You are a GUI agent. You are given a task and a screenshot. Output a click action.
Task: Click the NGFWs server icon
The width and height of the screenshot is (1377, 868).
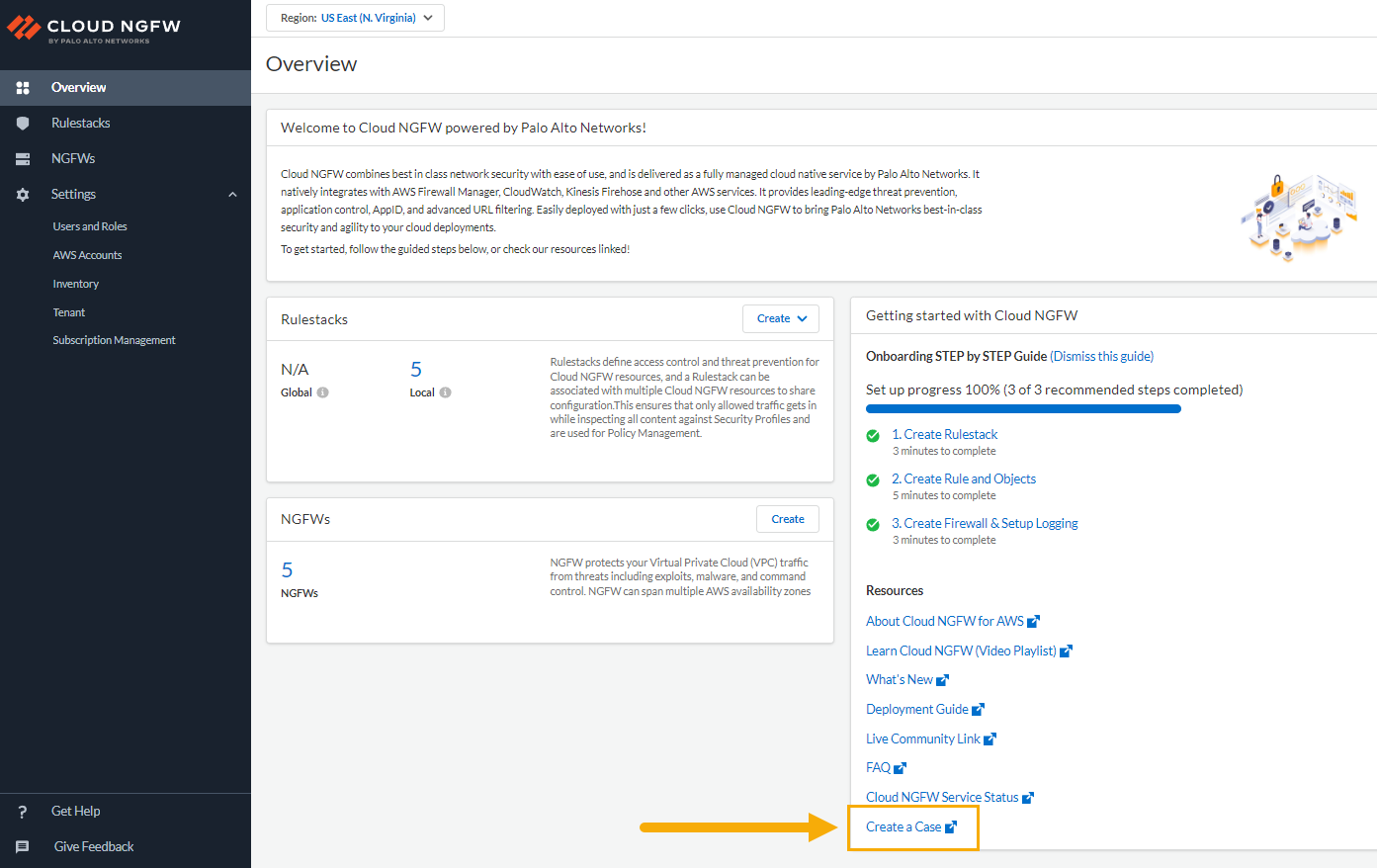click(x=23, y=159)
